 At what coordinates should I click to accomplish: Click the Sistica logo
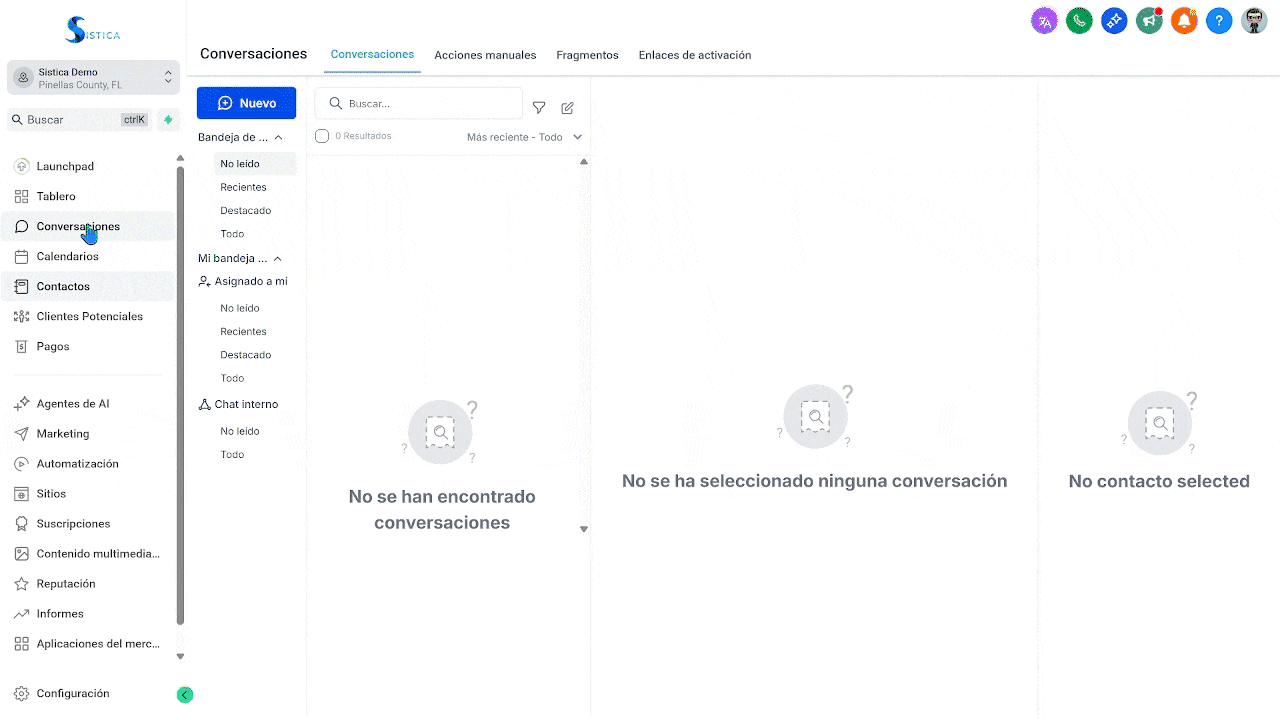pyautogui.click(x=92, y=30)
